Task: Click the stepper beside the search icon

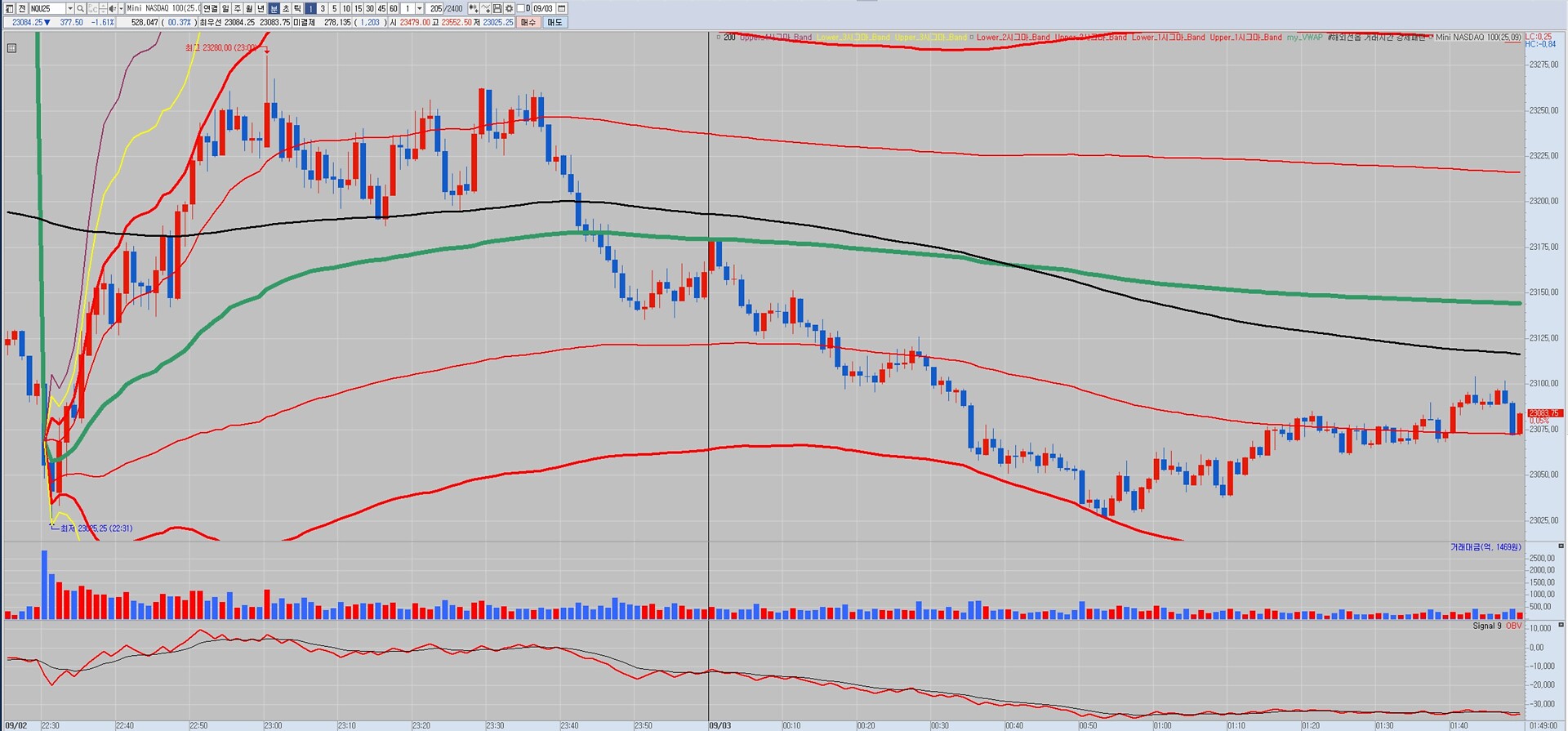Action: click(x=102, y=8)
